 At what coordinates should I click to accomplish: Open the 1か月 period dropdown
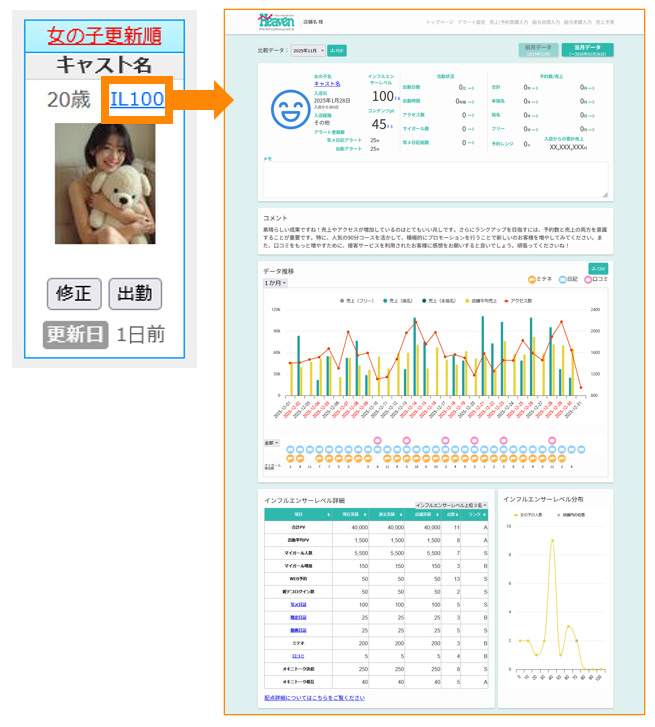275,283
